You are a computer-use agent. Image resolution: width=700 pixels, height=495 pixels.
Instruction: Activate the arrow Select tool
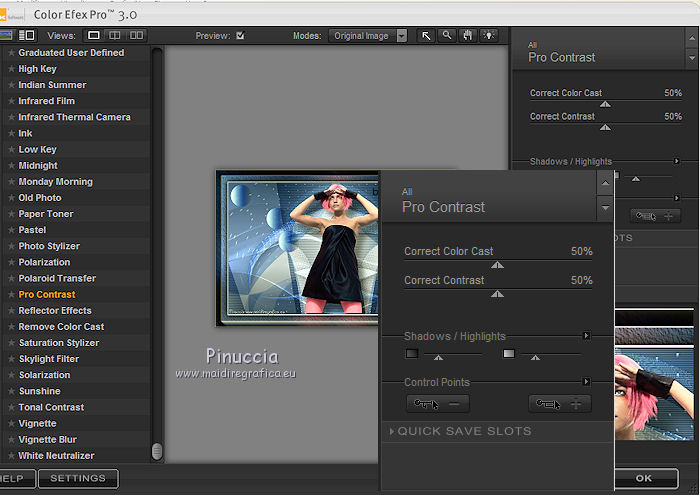click(426, 36)
